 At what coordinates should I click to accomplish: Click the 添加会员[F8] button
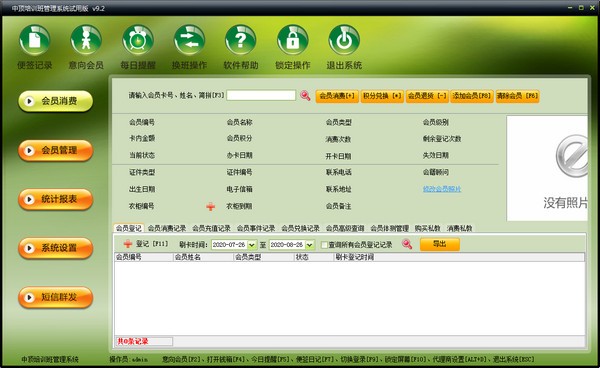pos(472,96)
